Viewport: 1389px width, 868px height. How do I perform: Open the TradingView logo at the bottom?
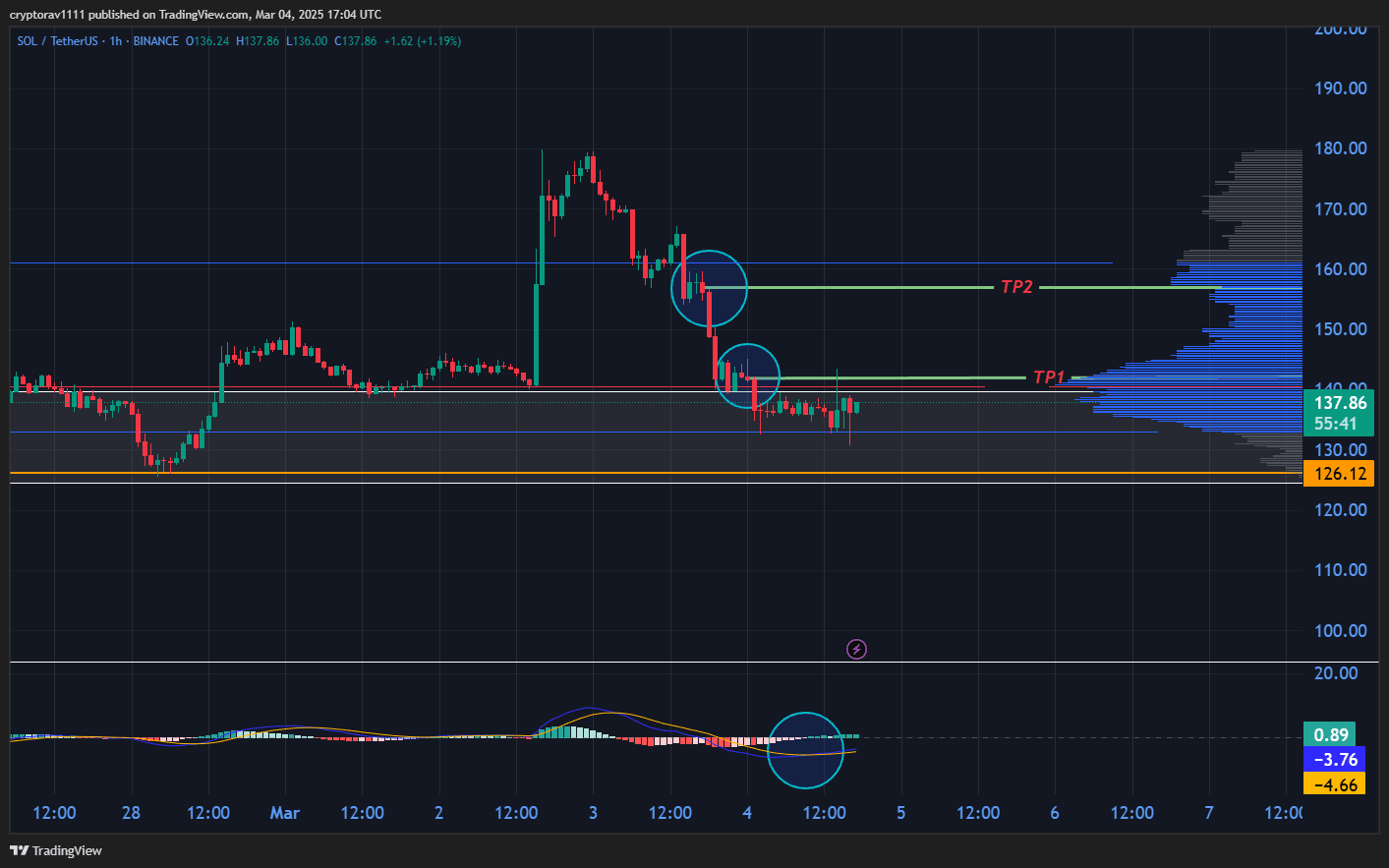[x=56, y=850]
